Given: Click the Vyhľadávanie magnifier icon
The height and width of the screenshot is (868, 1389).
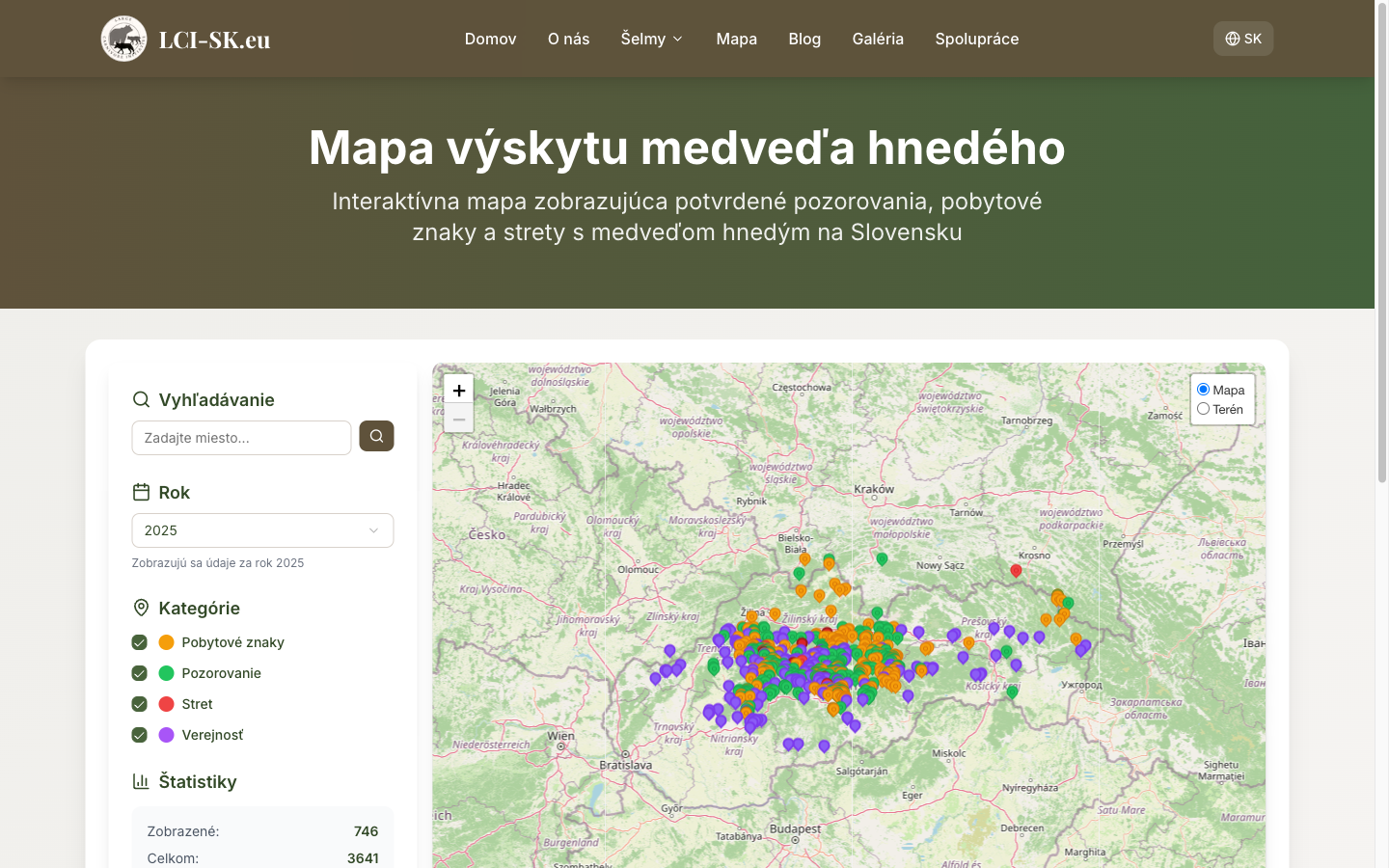Looking at the screenshot, I should tap(141, 399).
